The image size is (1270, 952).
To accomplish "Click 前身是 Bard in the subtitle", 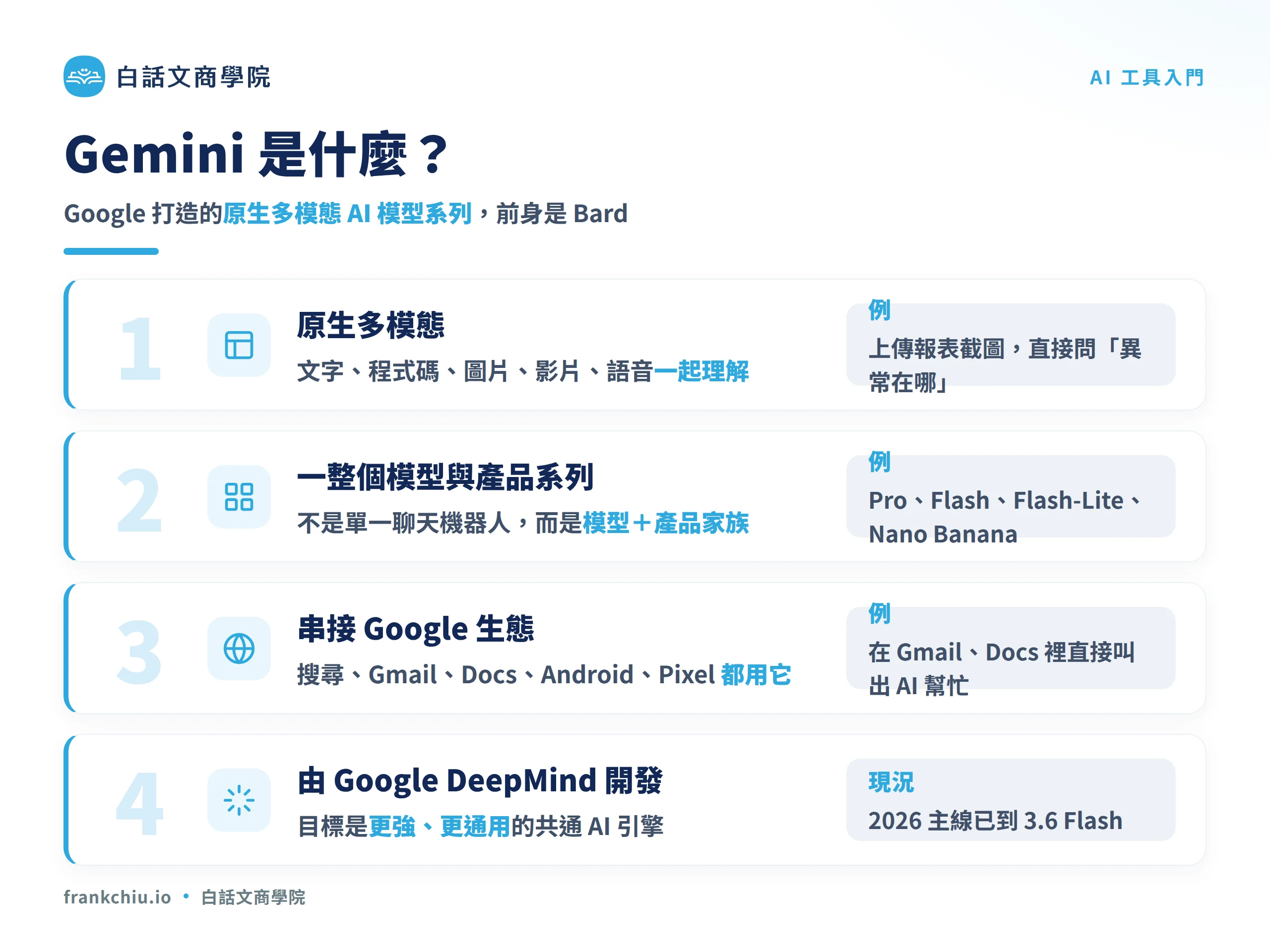I will (562, 214).
